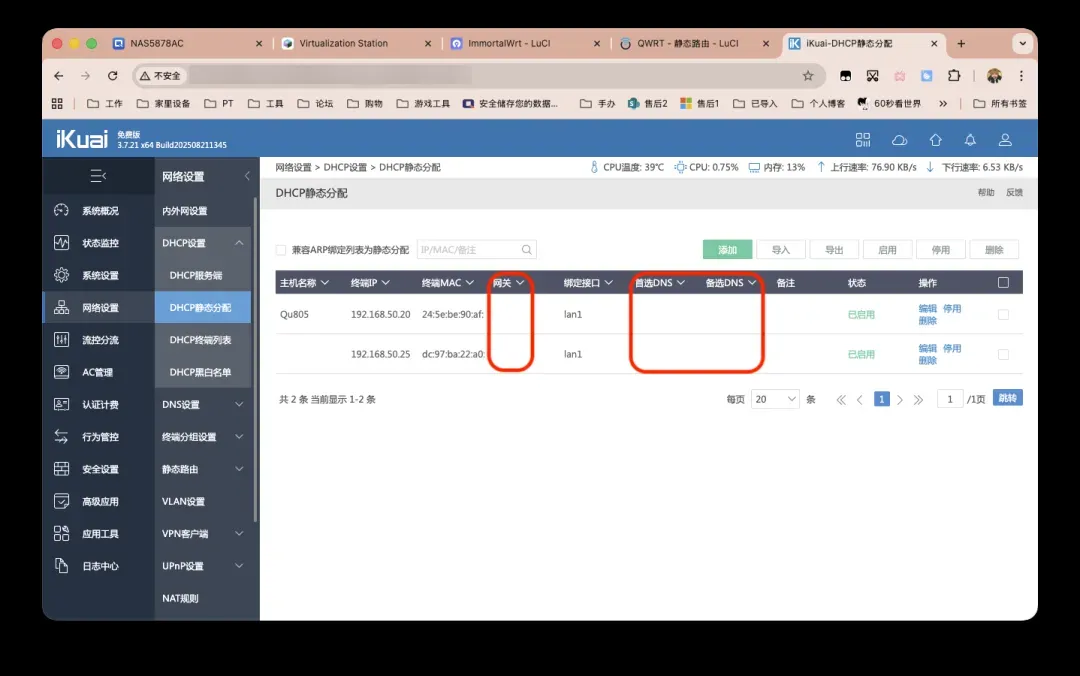Tick the select-all checkbox in table header

(1003, 283)
